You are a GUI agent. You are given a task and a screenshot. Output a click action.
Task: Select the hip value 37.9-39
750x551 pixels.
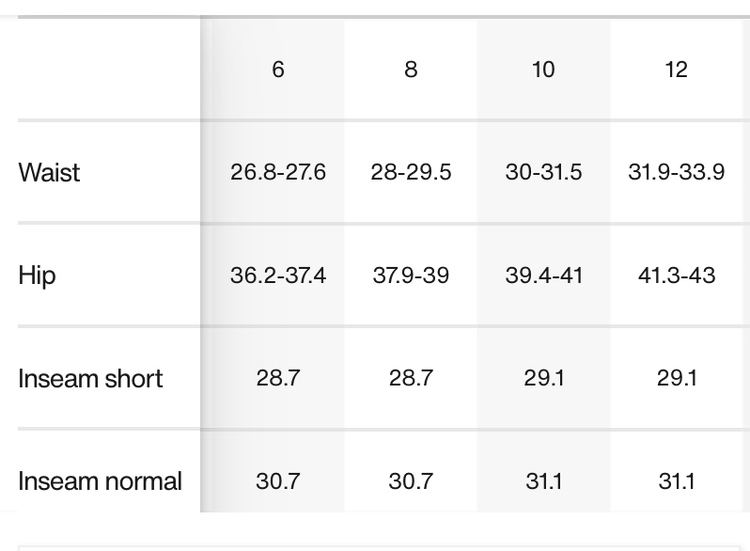[x=411, y=275]
